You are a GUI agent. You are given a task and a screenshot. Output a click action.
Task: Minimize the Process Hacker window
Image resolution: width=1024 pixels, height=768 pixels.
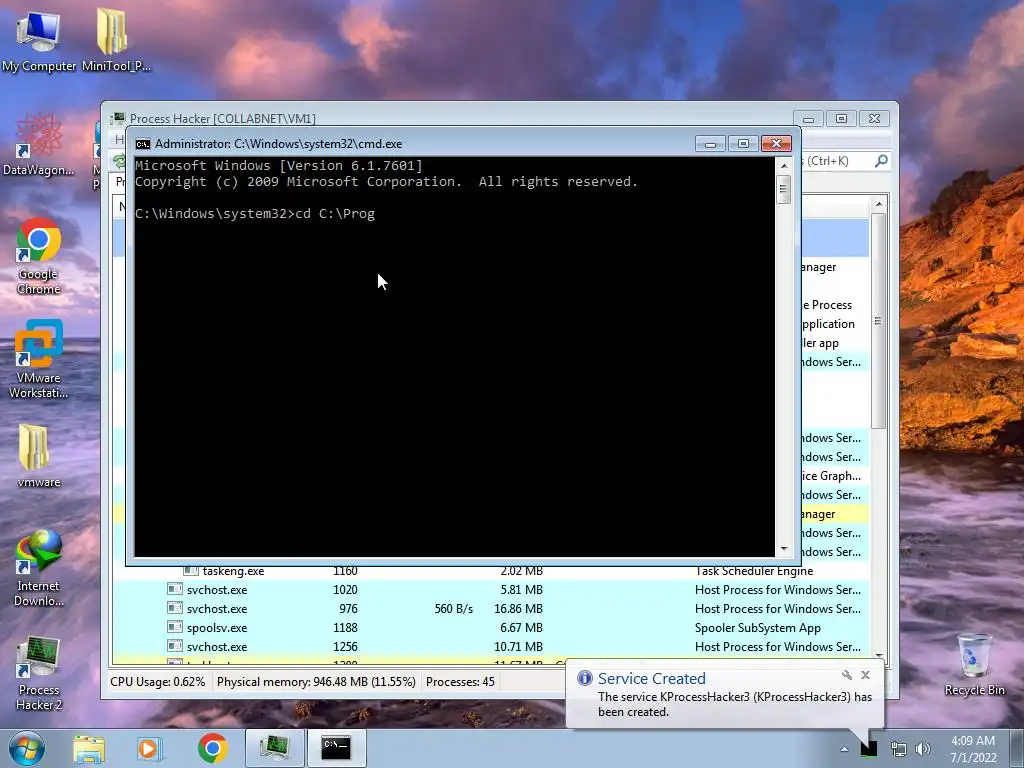click(808, 119)
